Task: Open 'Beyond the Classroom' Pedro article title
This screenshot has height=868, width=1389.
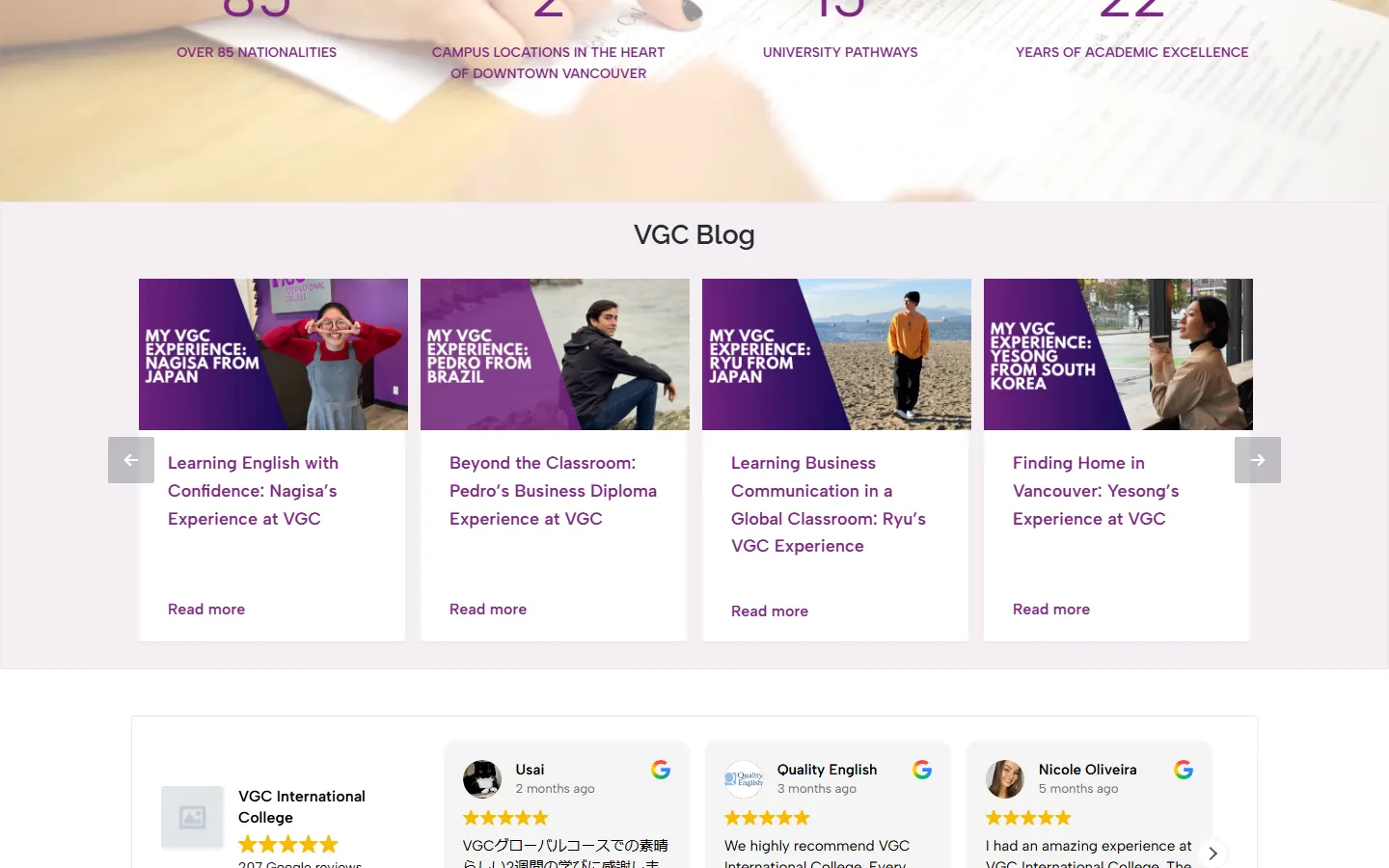Action: point(553,491)
